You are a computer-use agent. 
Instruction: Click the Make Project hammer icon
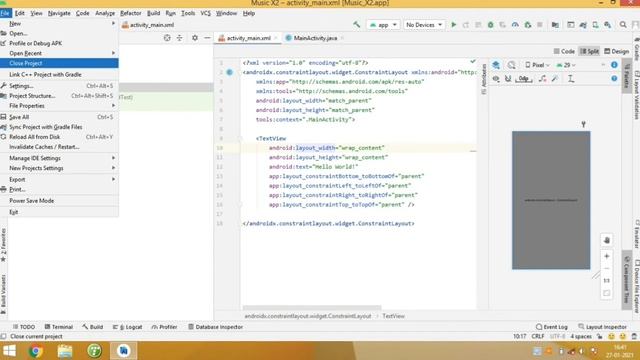[357, 25]
